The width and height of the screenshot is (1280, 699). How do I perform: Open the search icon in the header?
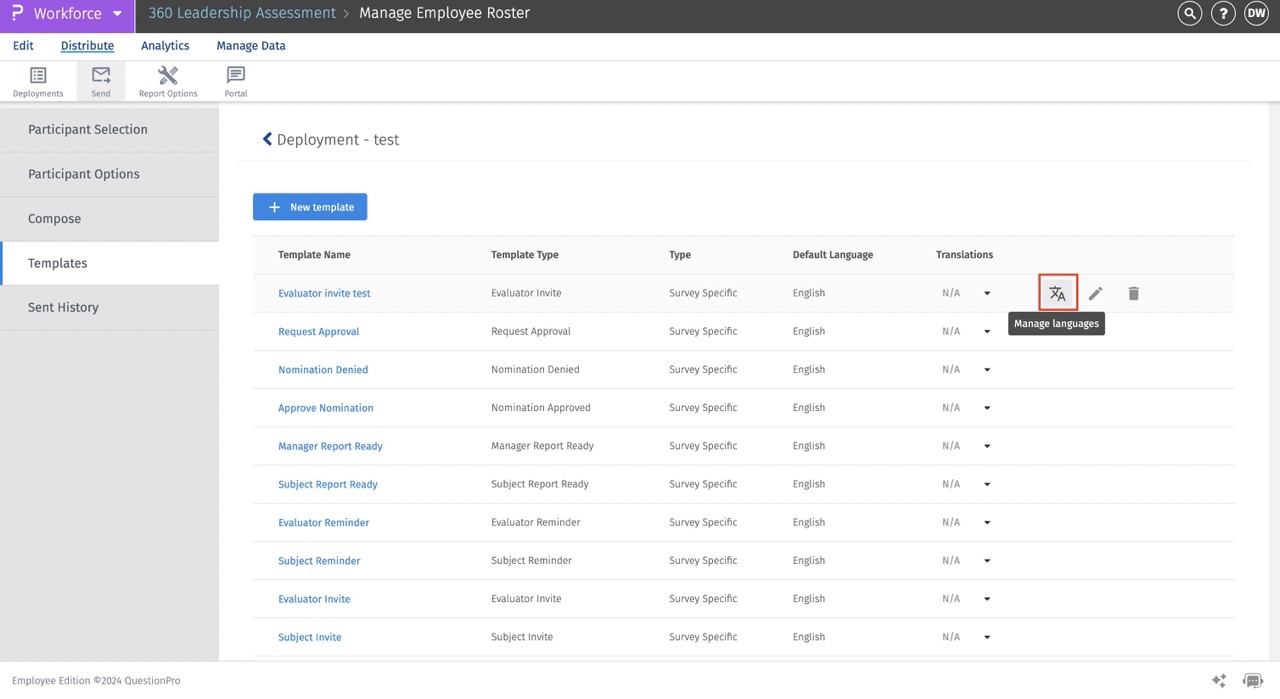pos(1189,14)
